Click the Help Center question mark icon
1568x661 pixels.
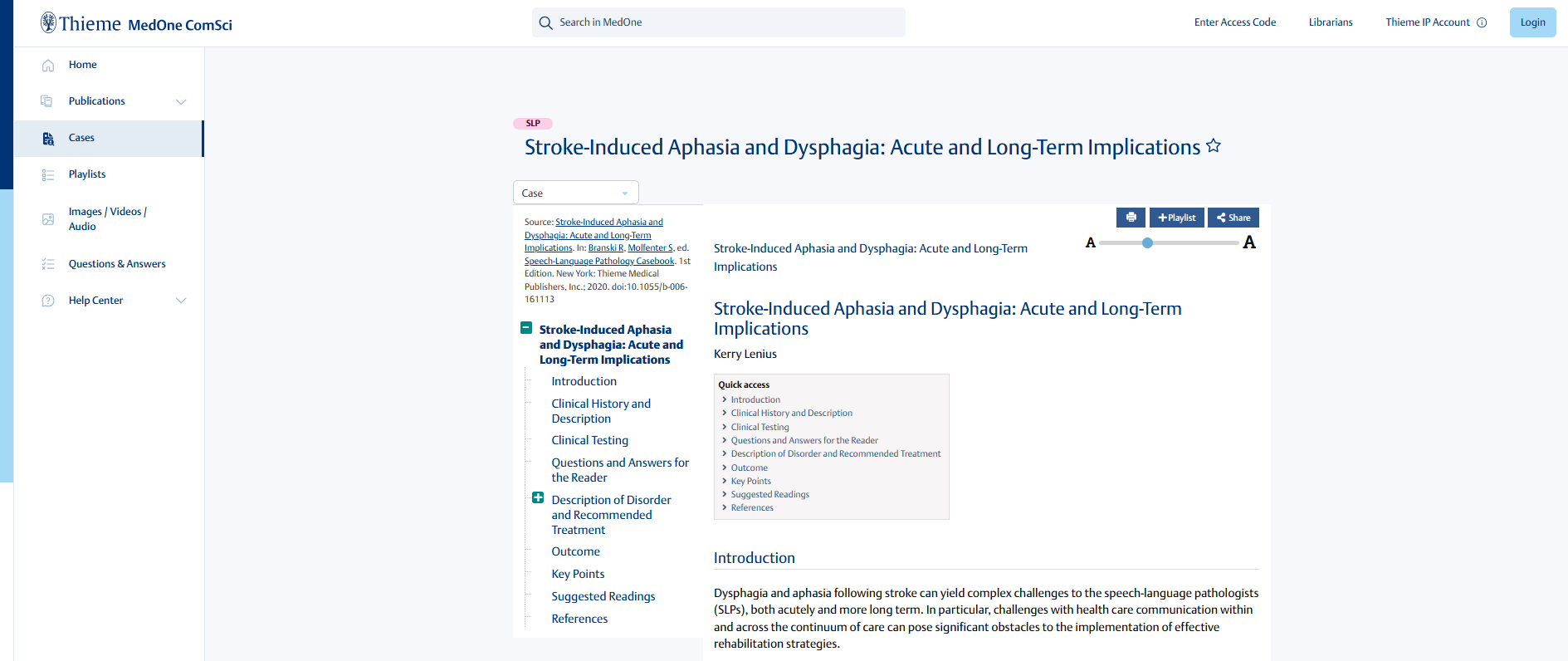pyautogui.click(x=48, y=301)
